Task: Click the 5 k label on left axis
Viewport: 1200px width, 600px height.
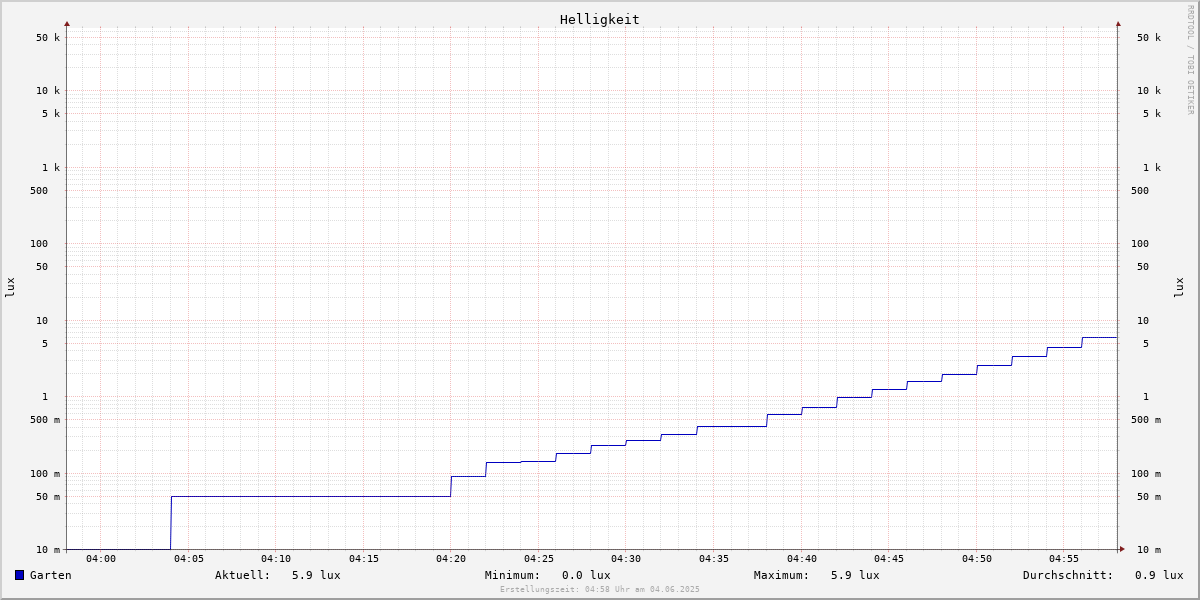Action: pyautogui.click(x=51, y=114)
